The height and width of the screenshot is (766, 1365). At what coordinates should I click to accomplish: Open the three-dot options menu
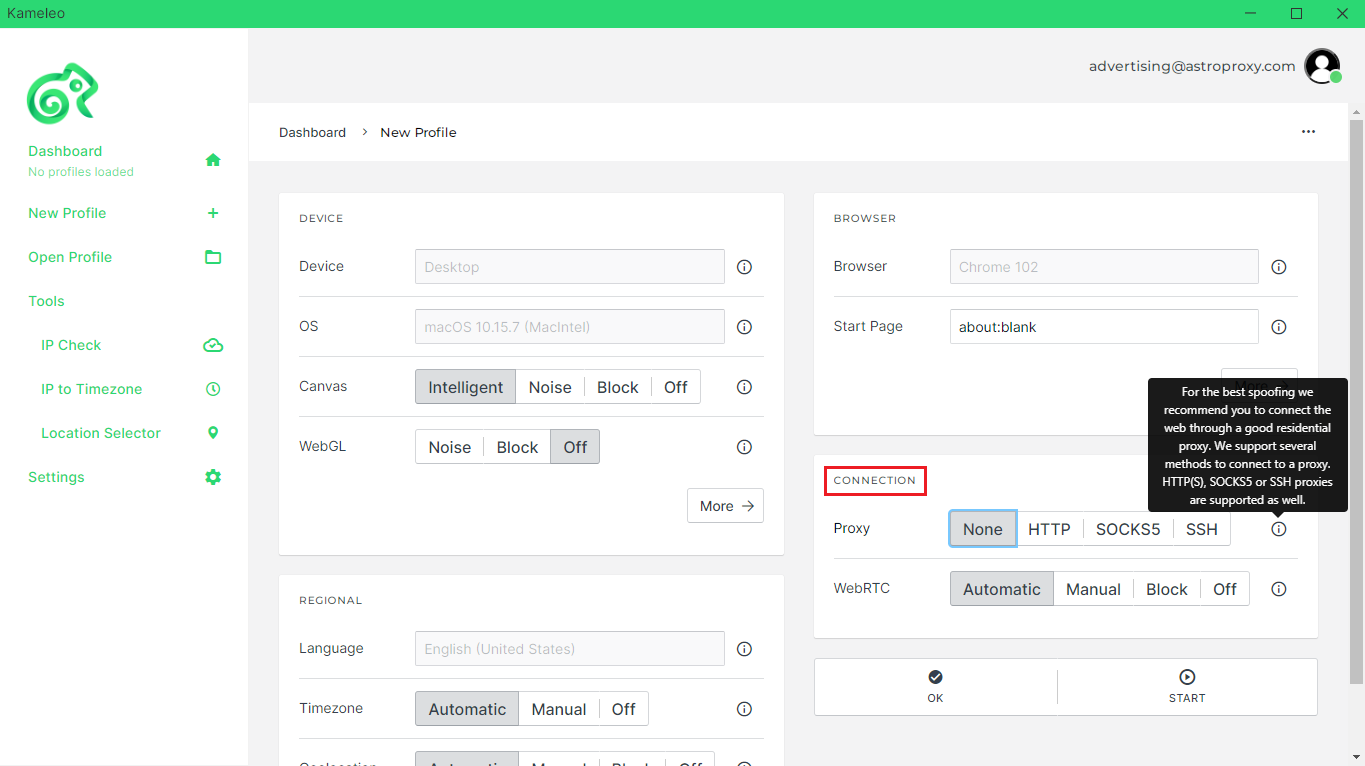click(1308, 132)
